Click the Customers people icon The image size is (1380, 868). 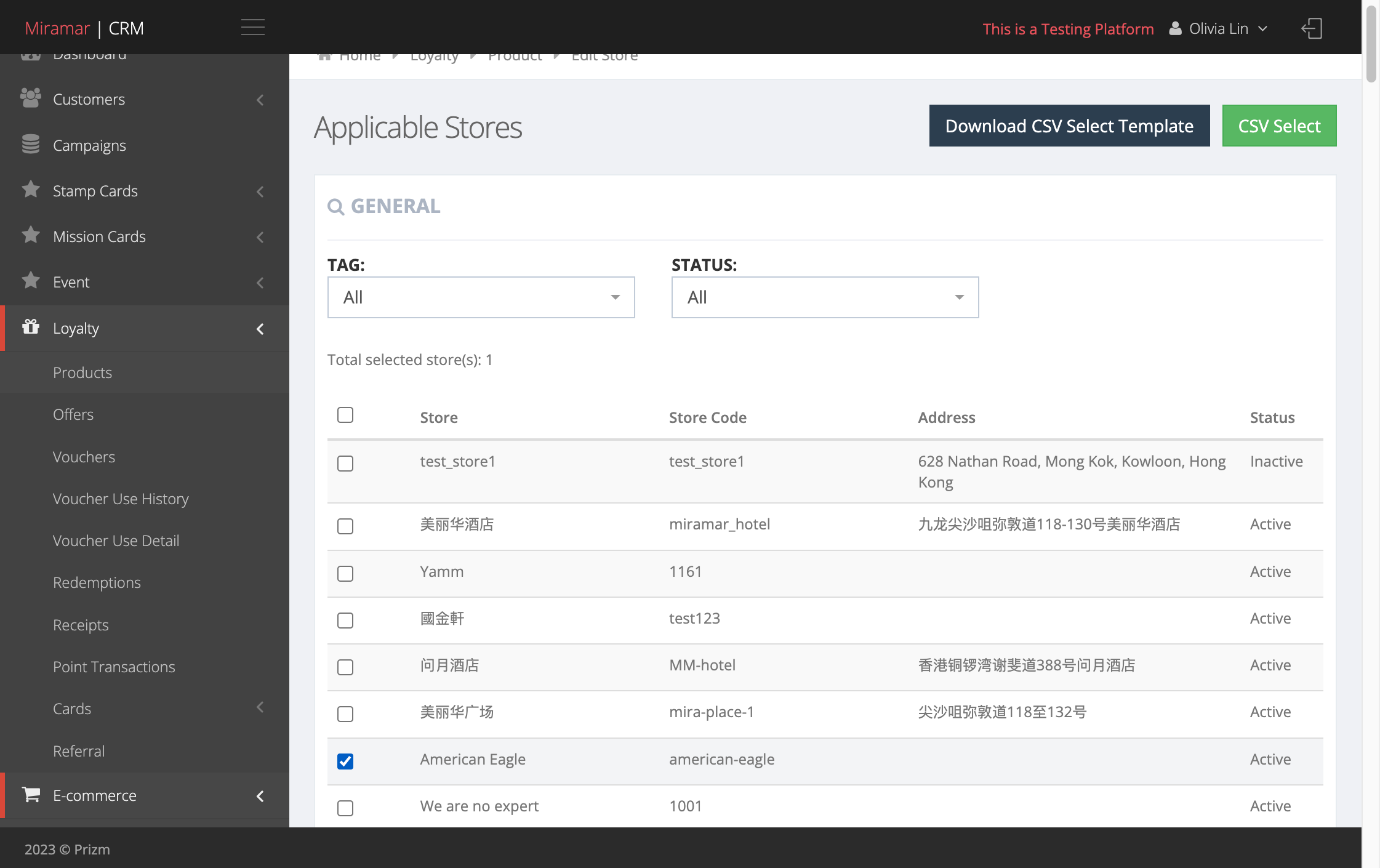[x=31, y=98]
